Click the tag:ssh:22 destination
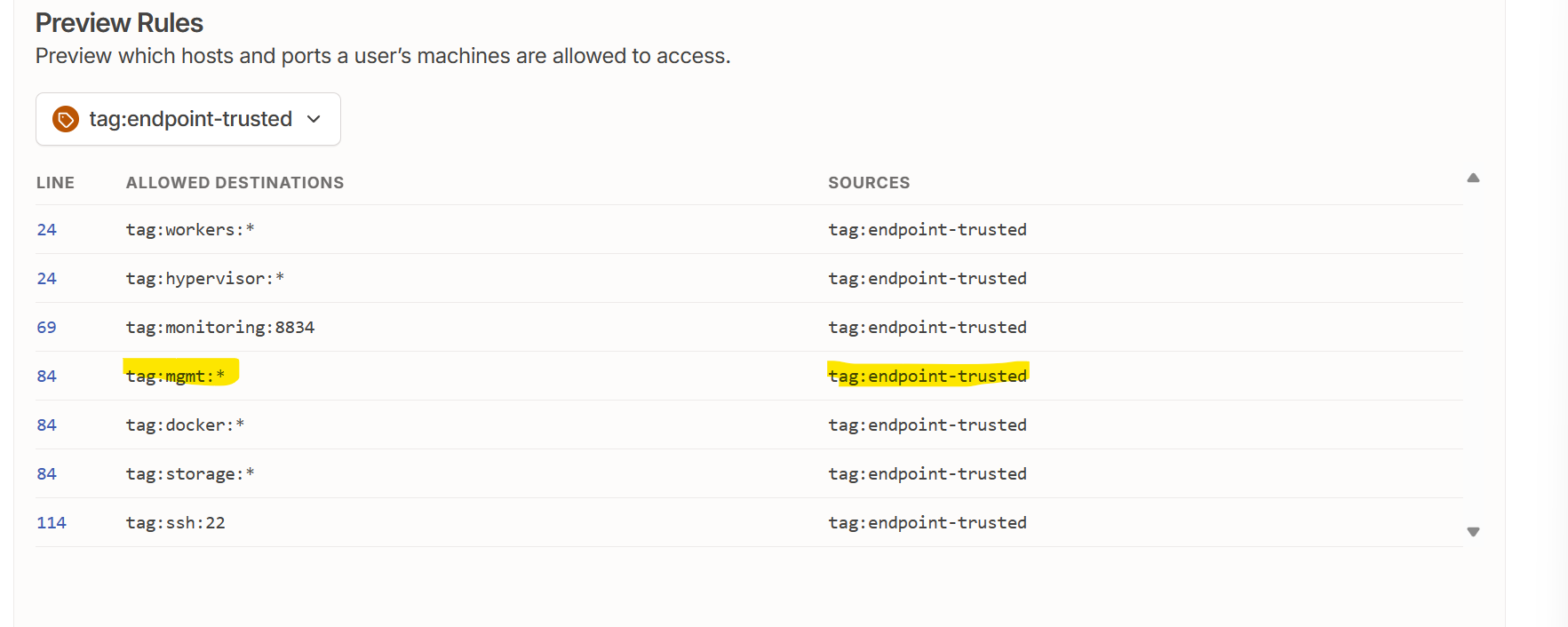The image size is (1568, 627). (x=176, y=523)
